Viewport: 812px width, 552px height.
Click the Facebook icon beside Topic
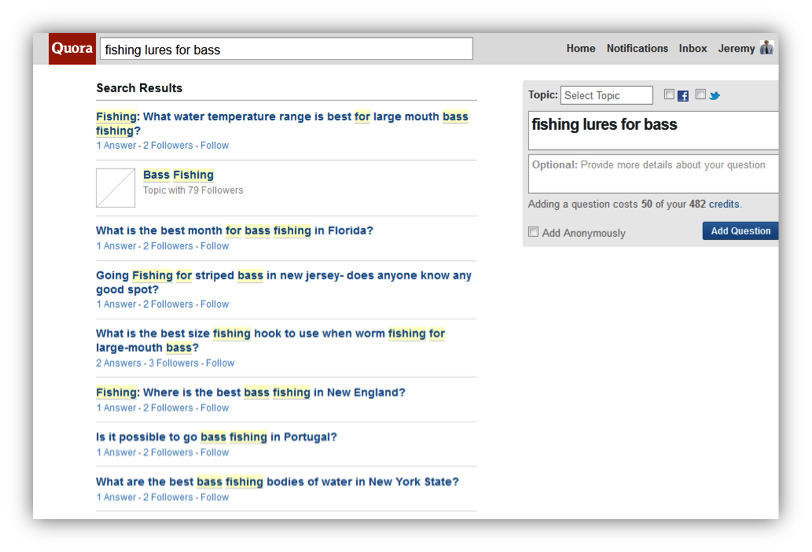[x=683, y=96]
